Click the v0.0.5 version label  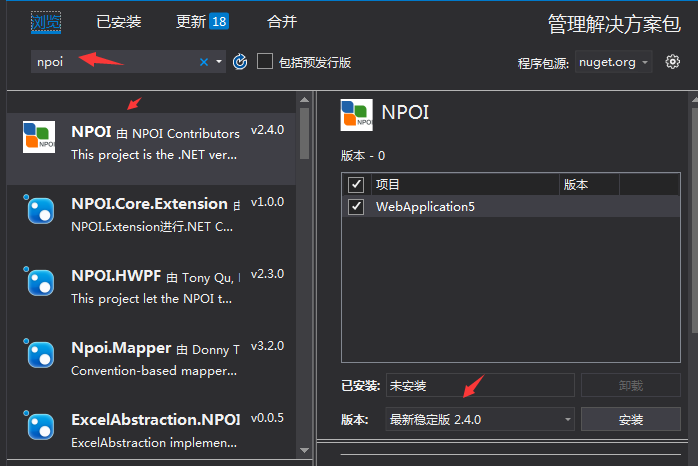[267, 418]
